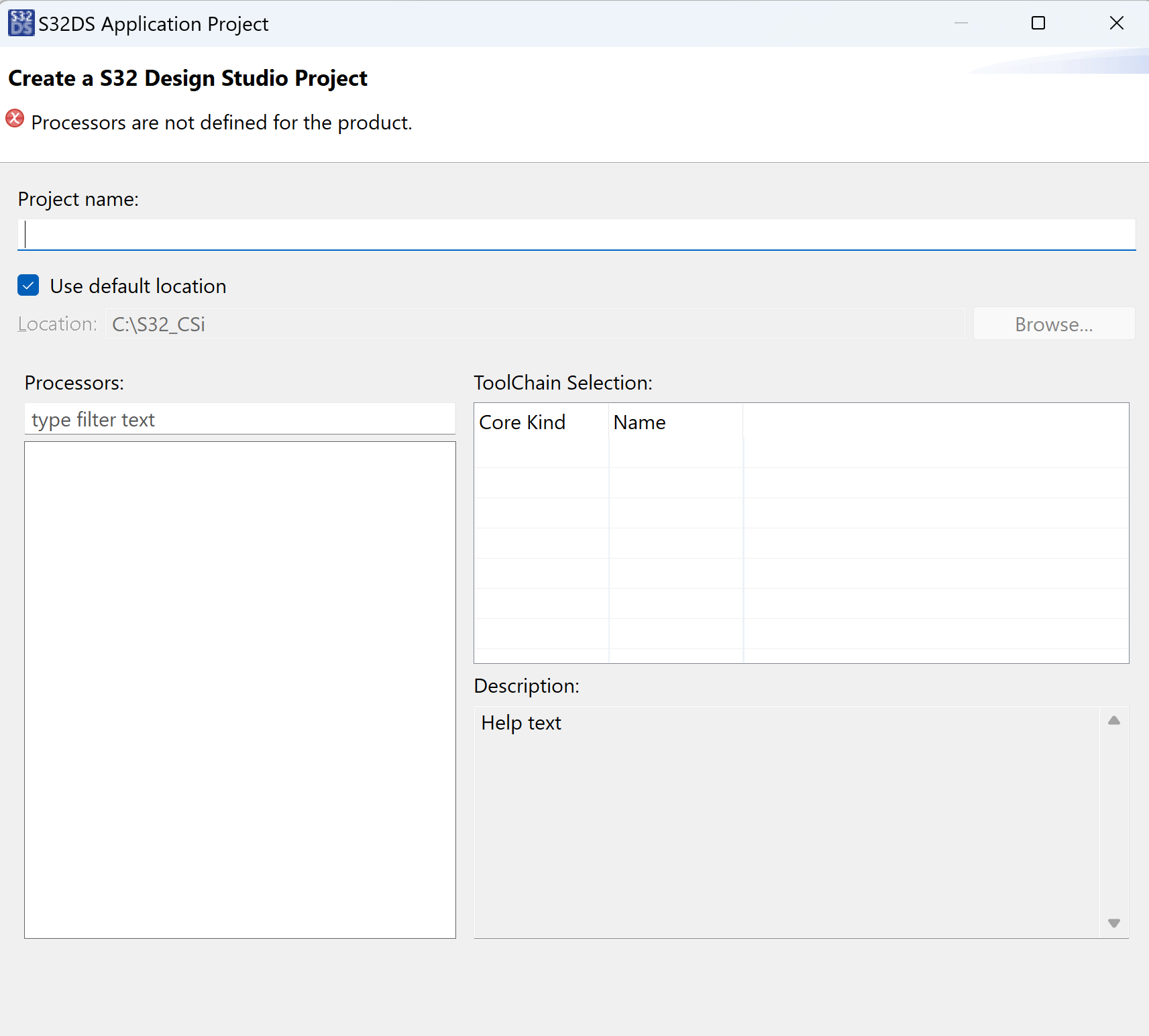The width and height of the screenshot is (1149, 1036).
Task: Click the S32DS application icon in title bar
Action: [21, 23]
